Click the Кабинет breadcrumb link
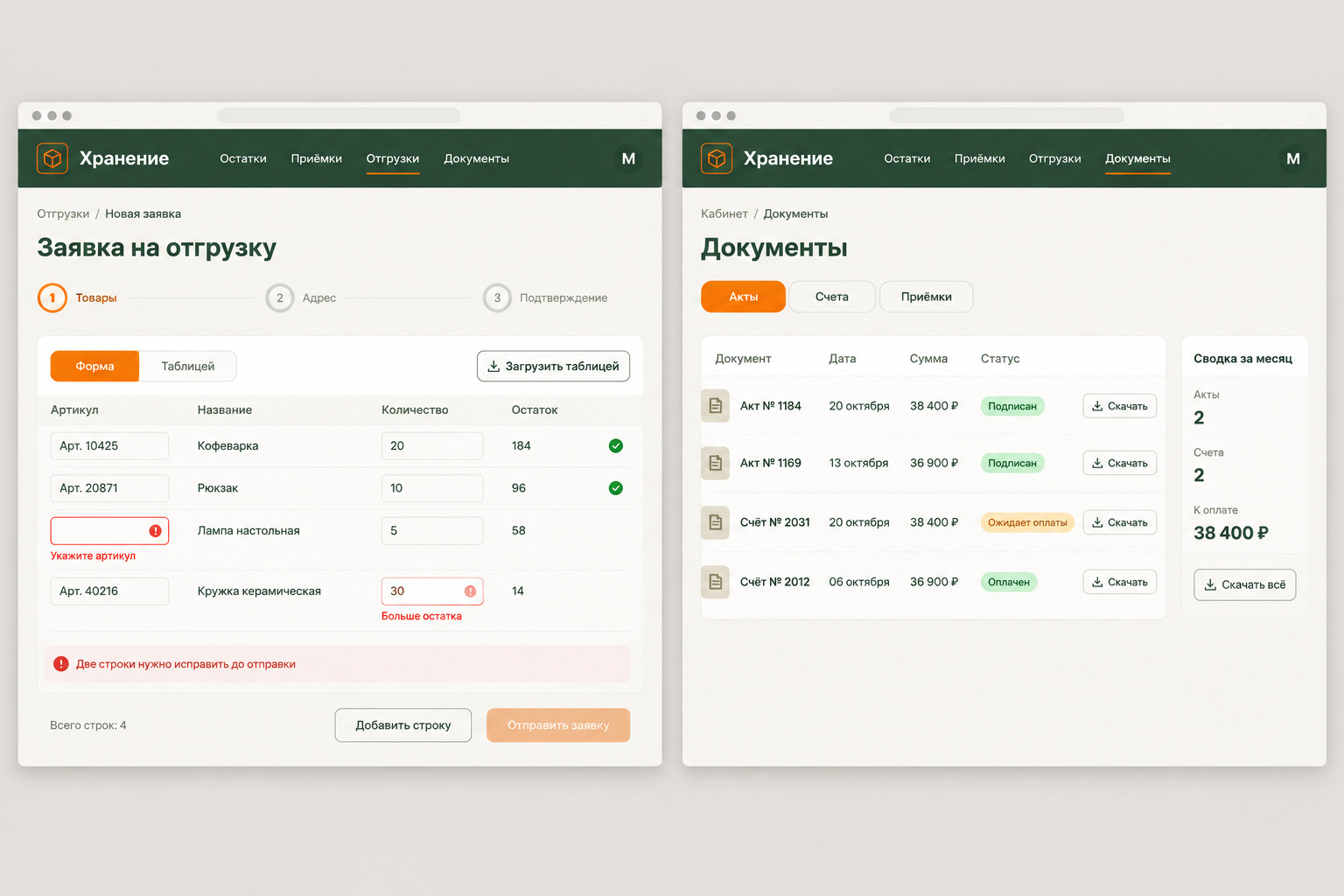Viewport: 1344px width, 896px height. (x=724, y=213)
